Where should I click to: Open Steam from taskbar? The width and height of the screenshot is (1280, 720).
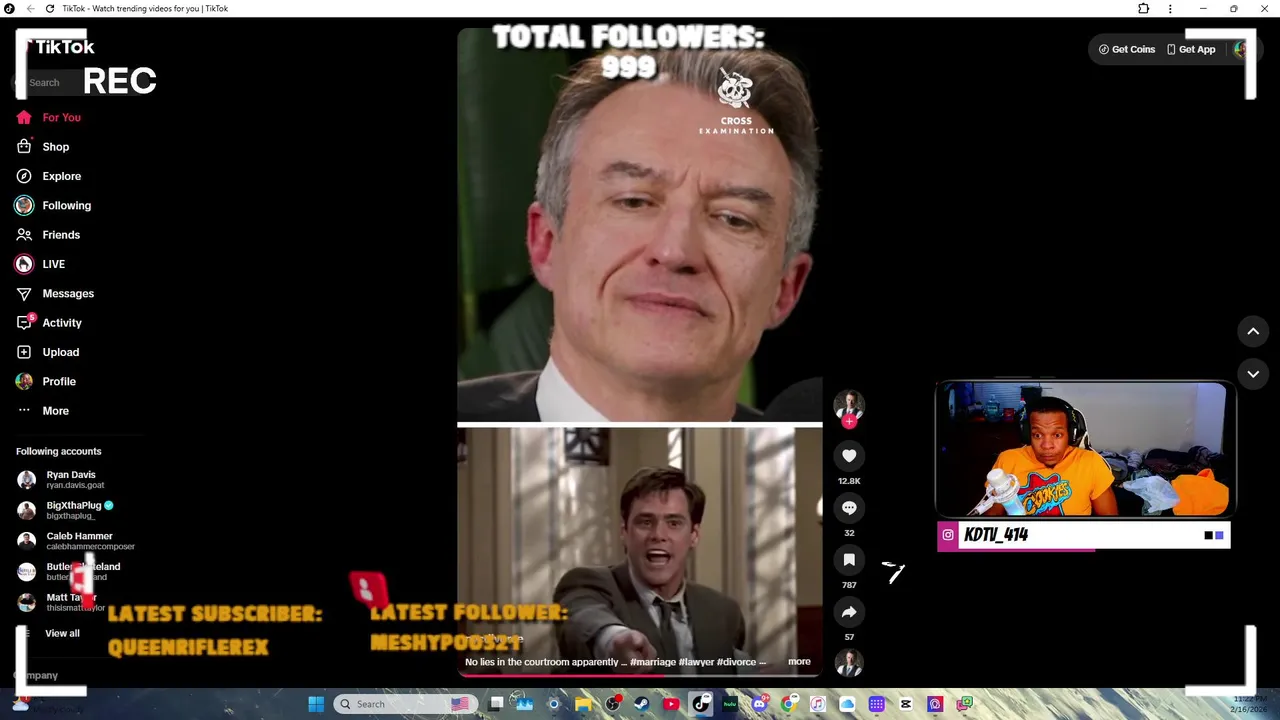(642, 704)
